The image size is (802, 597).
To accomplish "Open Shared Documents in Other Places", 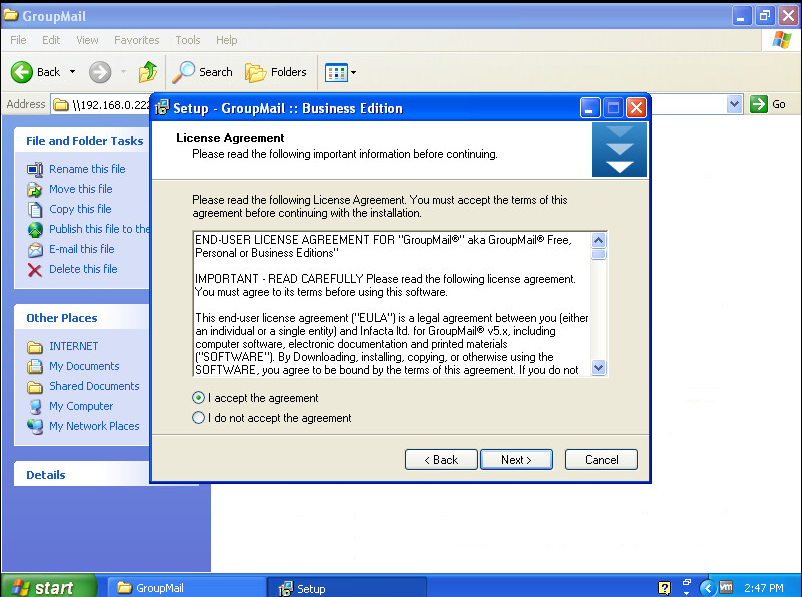I will pyautogui.click(x=94, y=386).
